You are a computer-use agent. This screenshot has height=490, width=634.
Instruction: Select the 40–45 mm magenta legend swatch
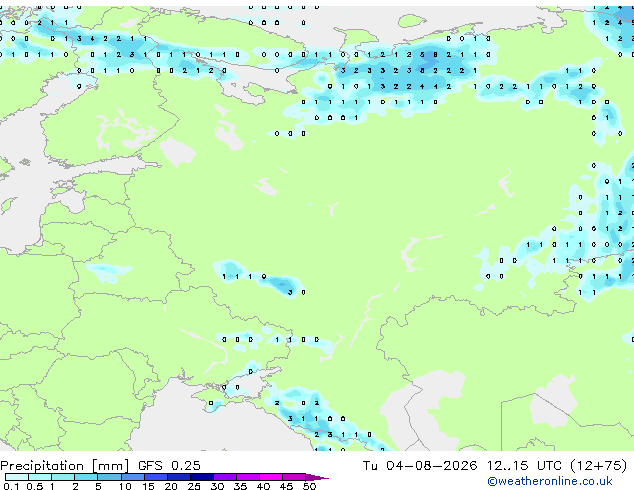coord(271,477)
